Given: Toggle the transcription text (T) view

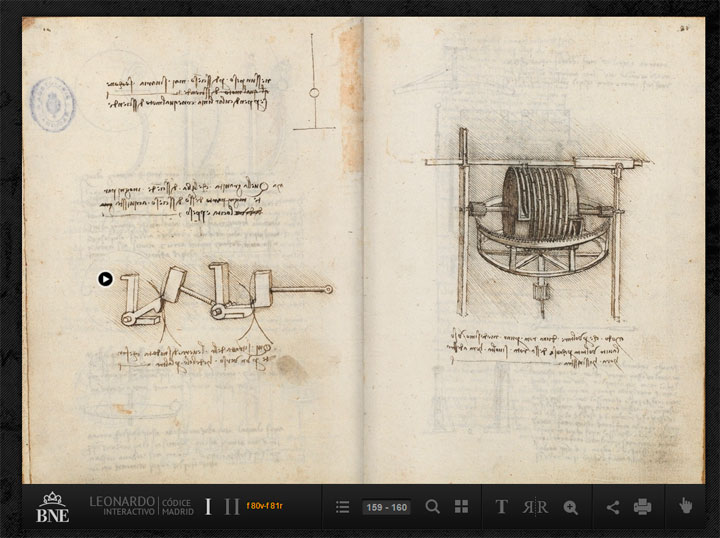Looking at the screenshot, I should click(501, 507).
